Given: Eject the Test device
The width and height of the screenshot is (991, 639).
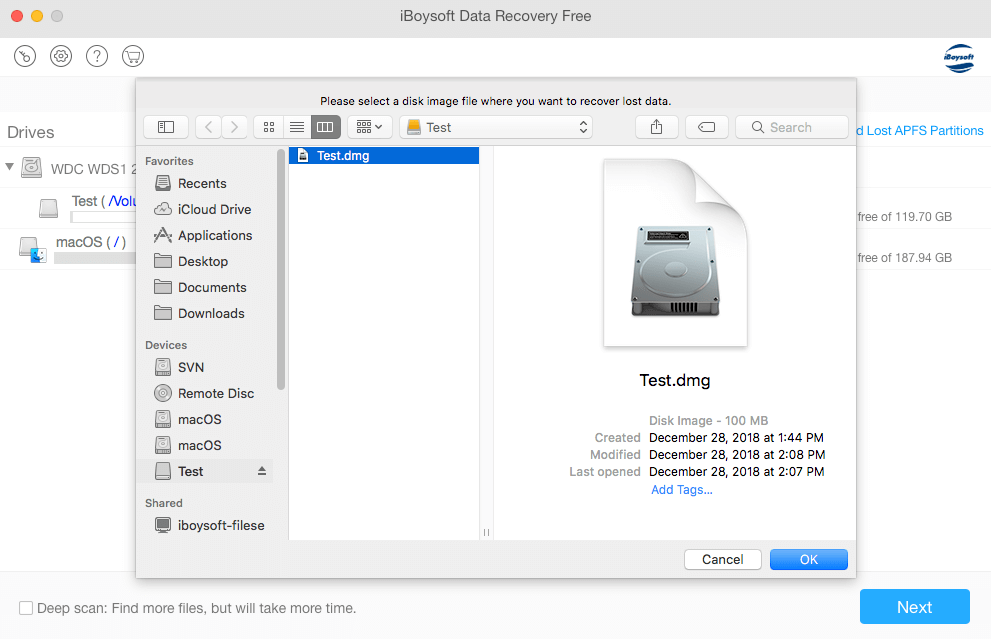Looking at the screenshot, I should click(x=262, y=471).
